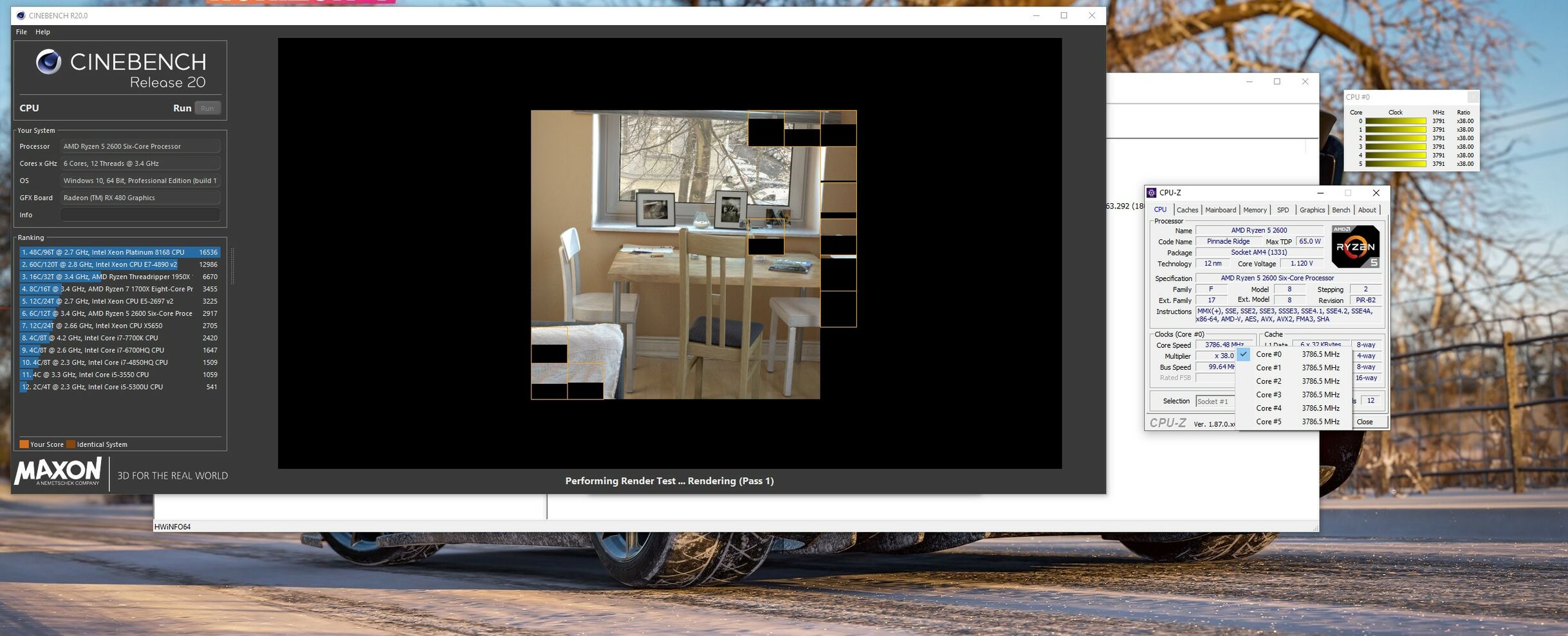Minimize the CPU-Z window

(1320, 193)
